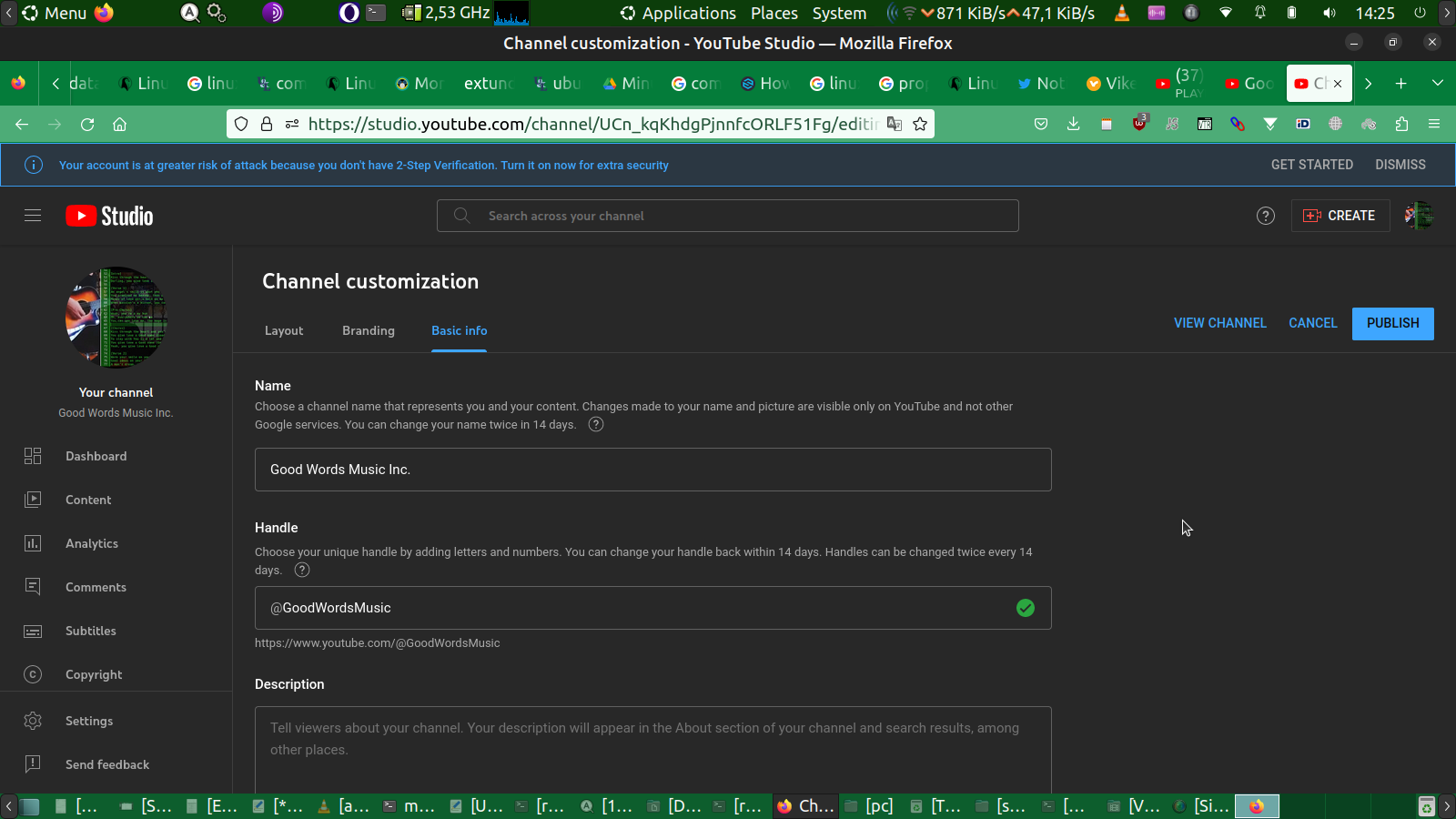
Task: Open the Firefox application menu
Action: tap(1434, 125)
